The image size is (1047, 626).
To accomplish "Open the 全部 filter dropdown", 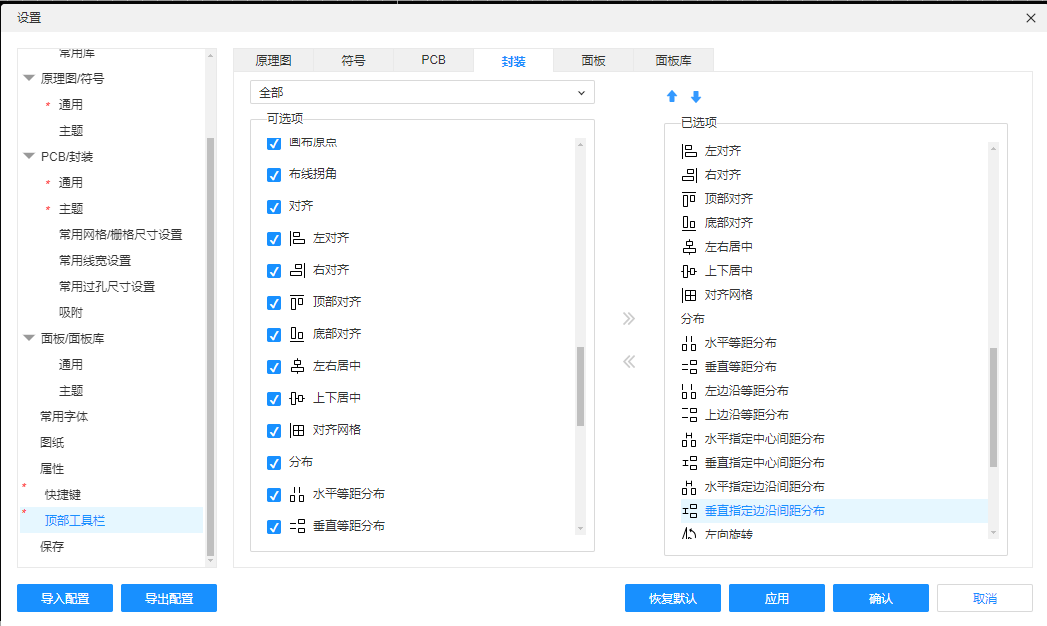I will (x=422, y=93).
